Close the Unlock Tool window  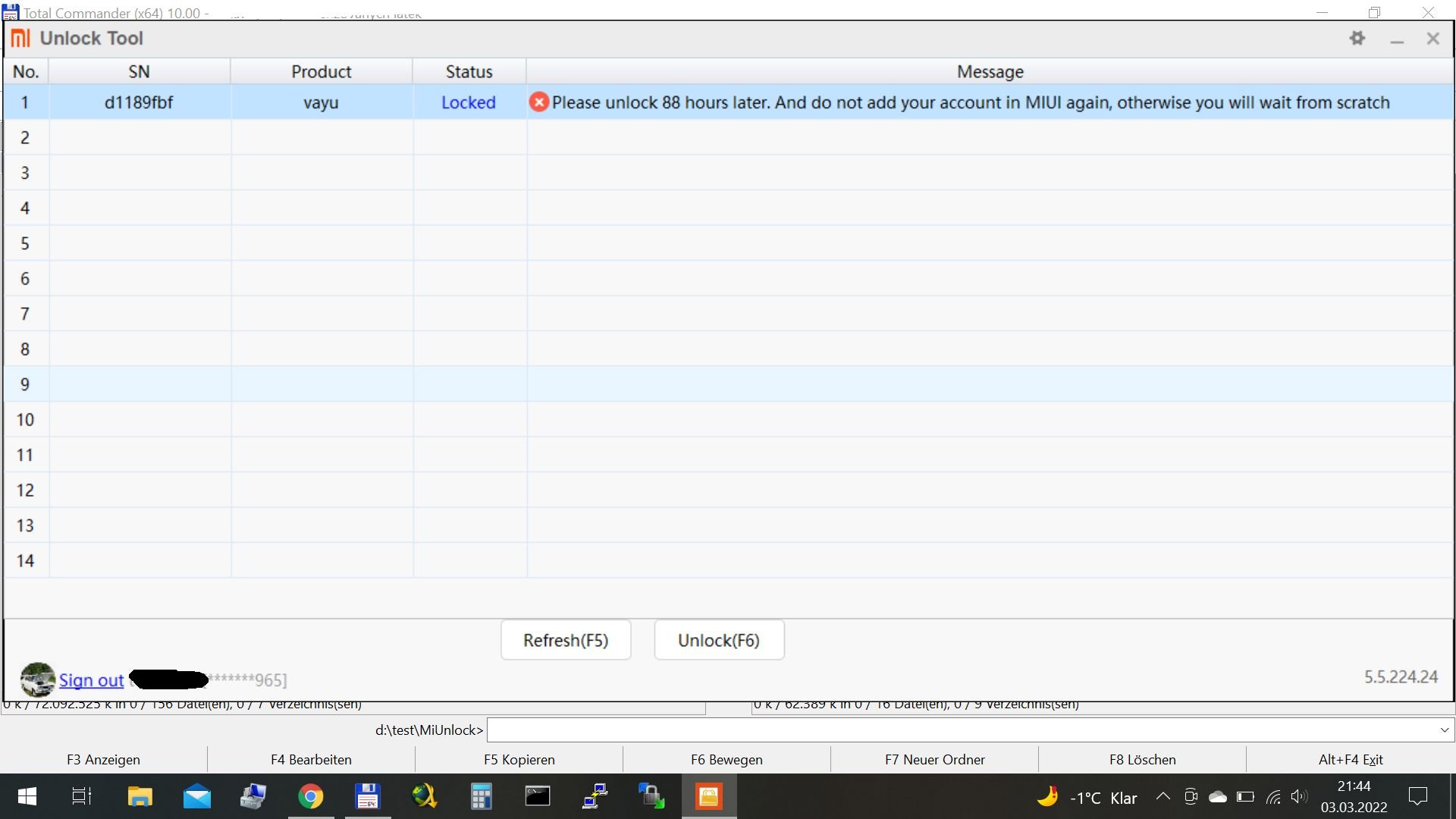[x=1432, y=39]
